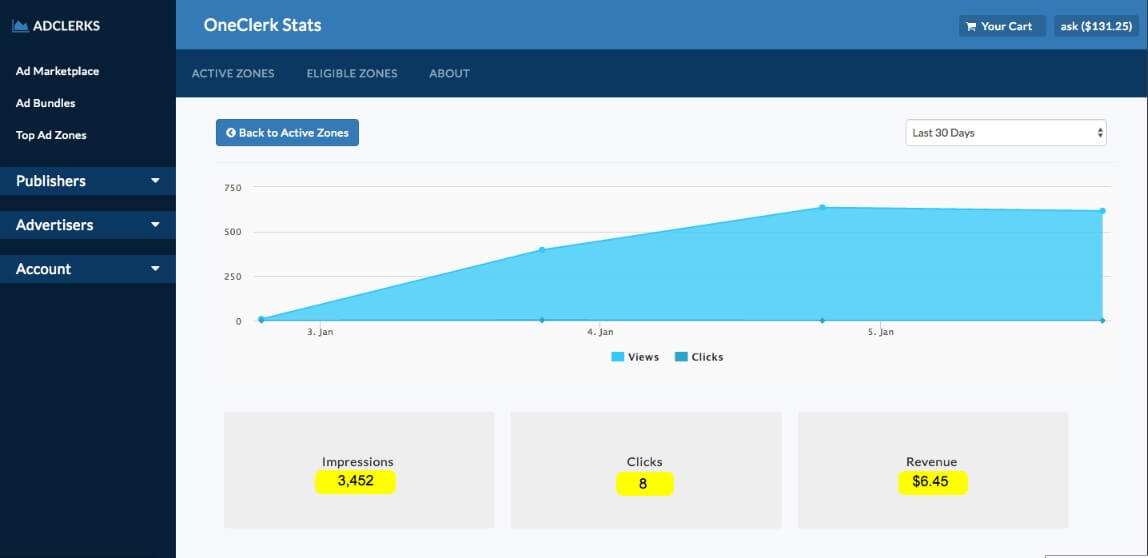Click the ask ($131.25) account button
Viewport: 1148px width, 558px height.
tap(1096, 26)
